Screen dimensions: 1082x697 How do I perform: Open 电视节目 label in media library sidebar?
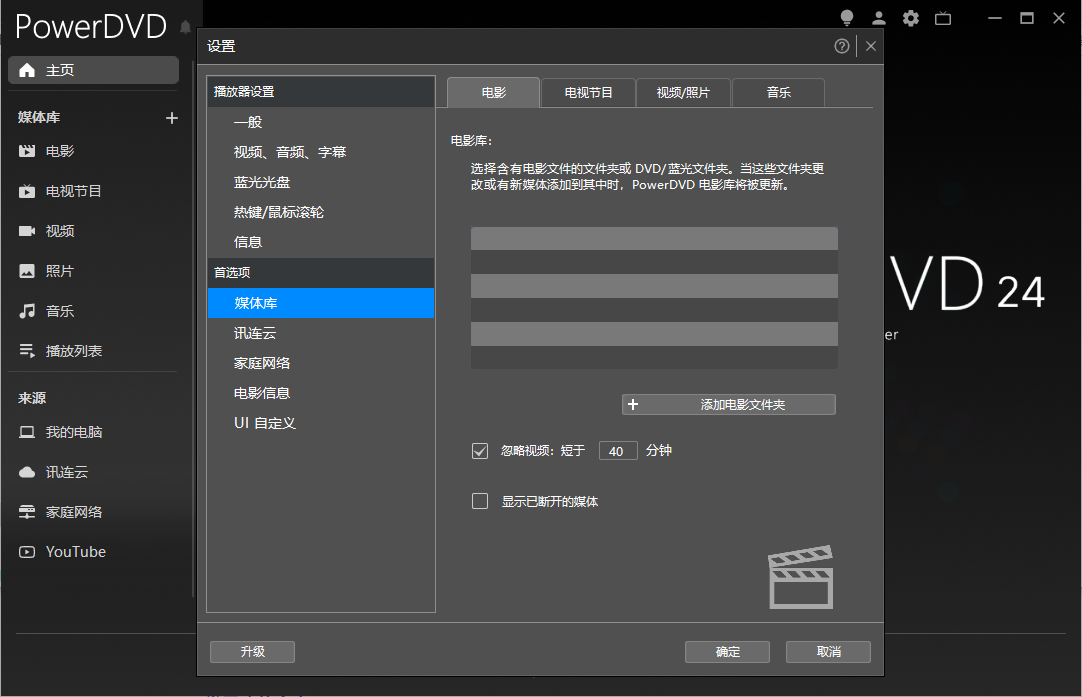(x=74, y=191)
